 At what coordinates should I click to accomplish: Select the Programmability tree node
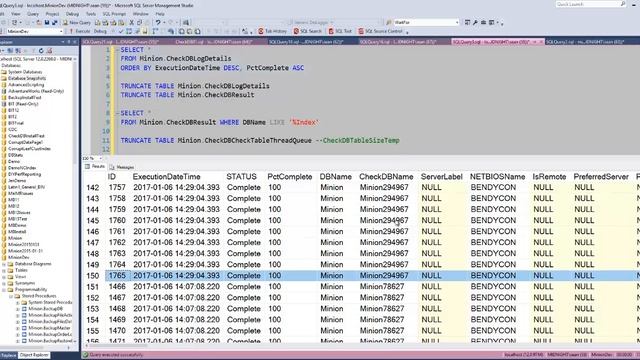(x=31, y=289)
